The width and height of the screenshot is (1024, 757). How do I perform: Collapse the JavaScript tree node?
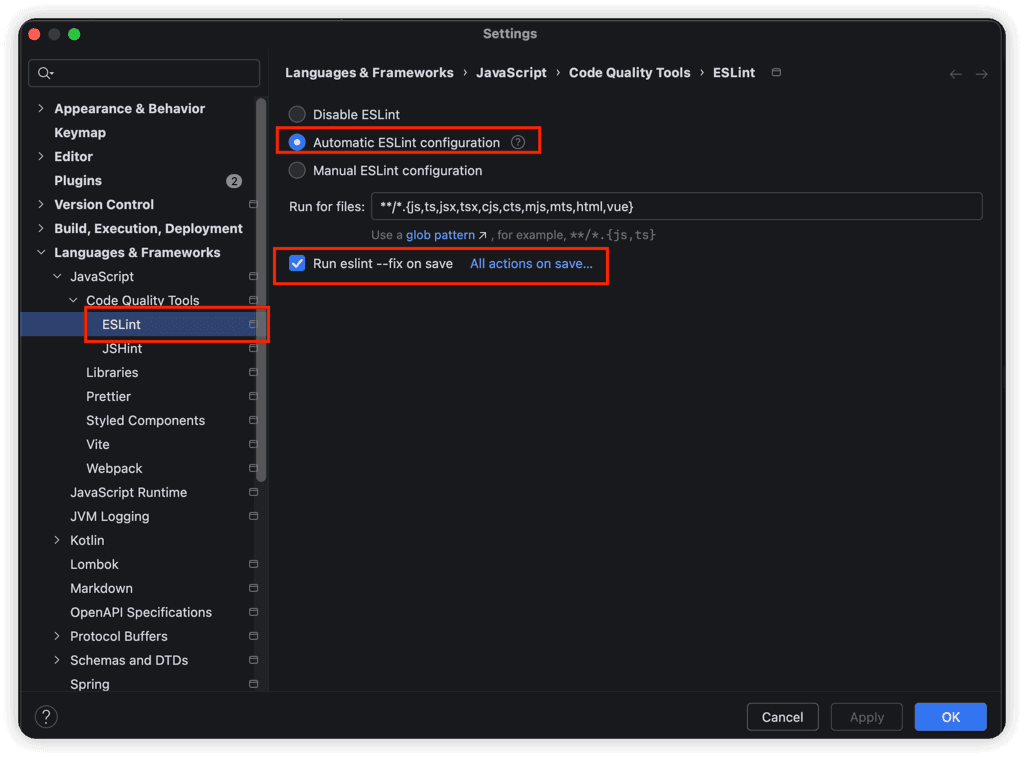57,276
